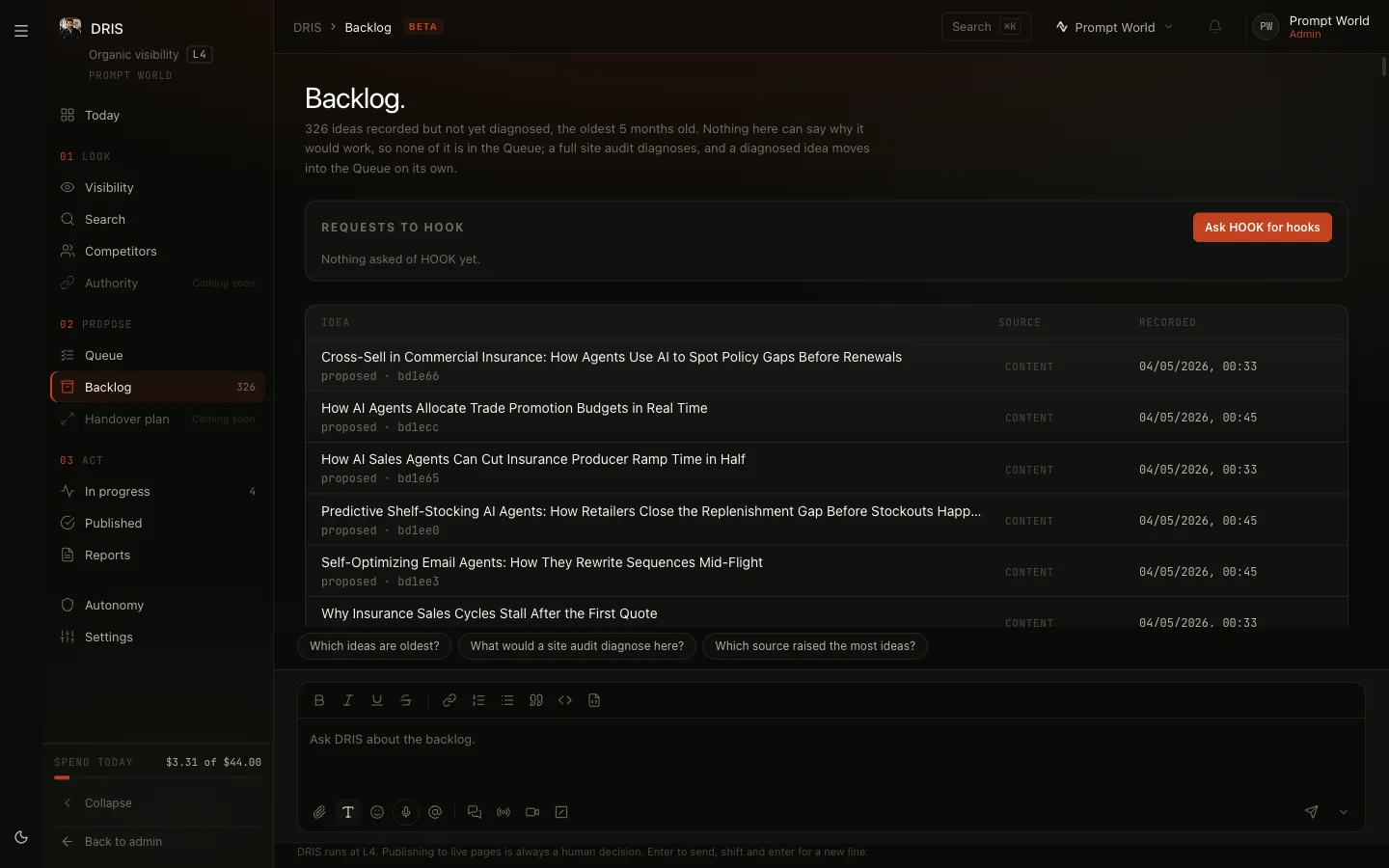Image resolution: width=1389 pixels, height=868 pixels.
Task: Start voice input with the microphone icon
Action: (406, 812)
